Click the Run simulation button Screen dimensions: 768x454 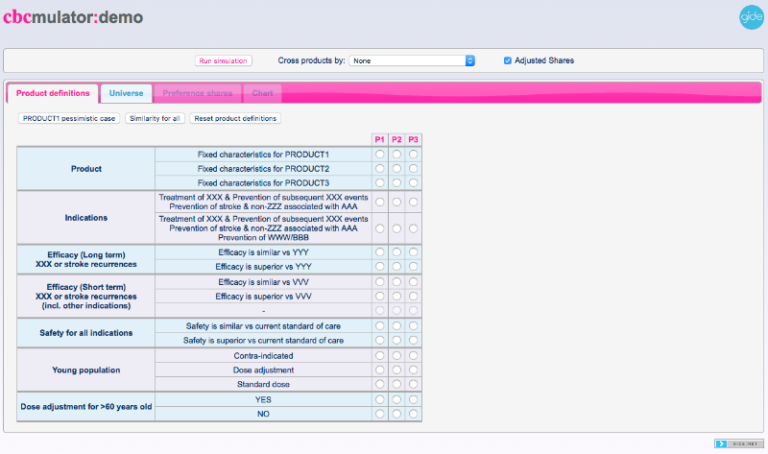(x=223, y=60)
